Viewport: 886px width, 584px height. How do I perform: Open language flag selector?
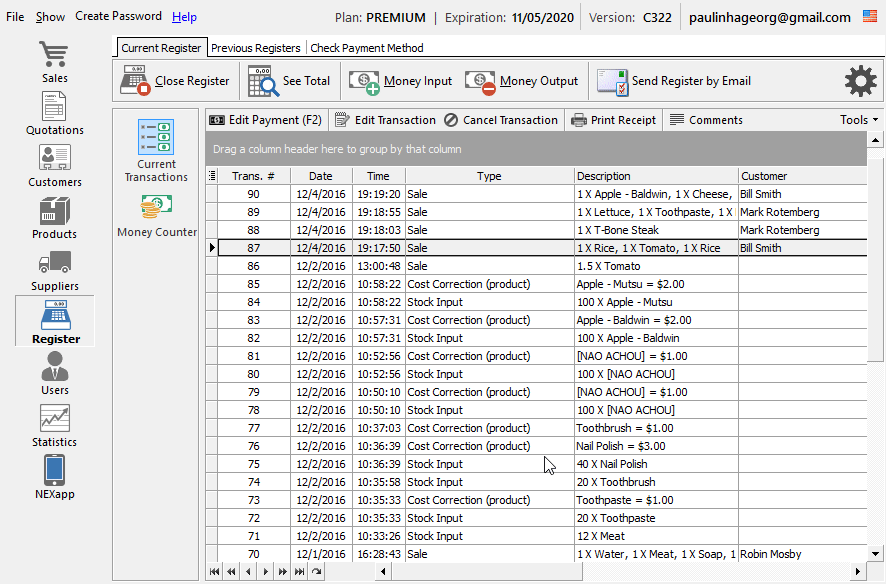coord(871,17)
